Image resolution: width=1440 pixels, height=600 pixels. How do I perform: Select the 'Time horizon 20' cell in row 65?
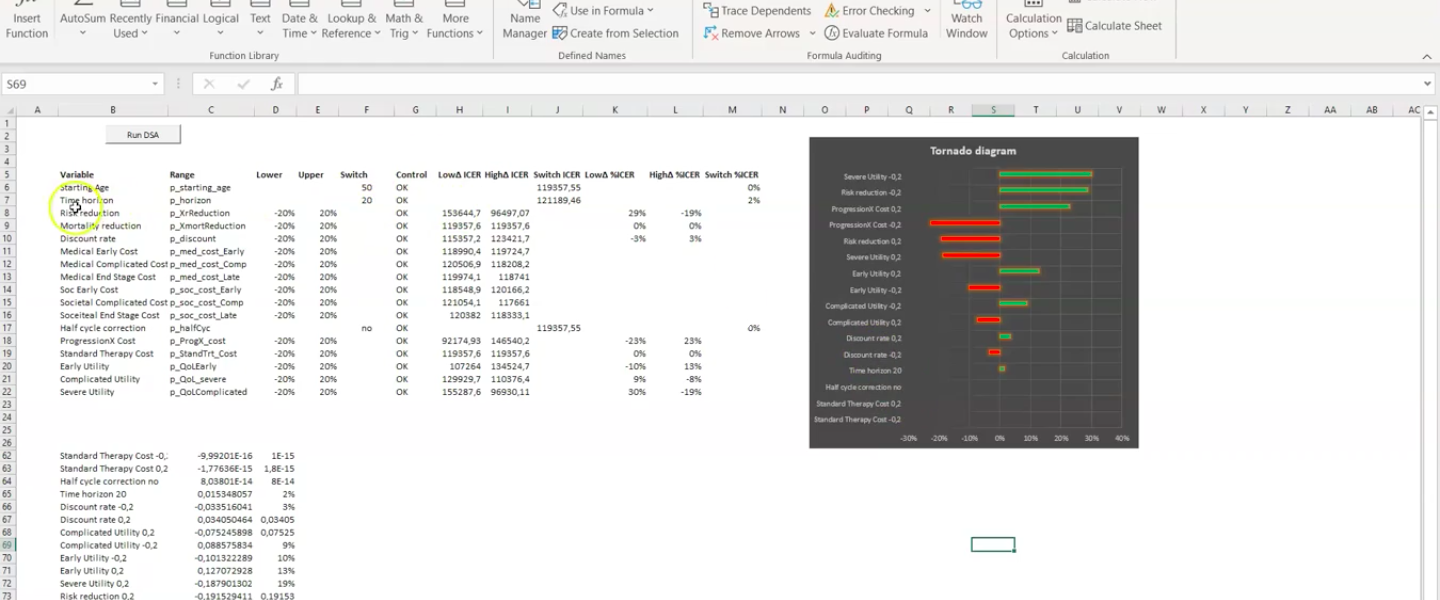click(112, 494)
